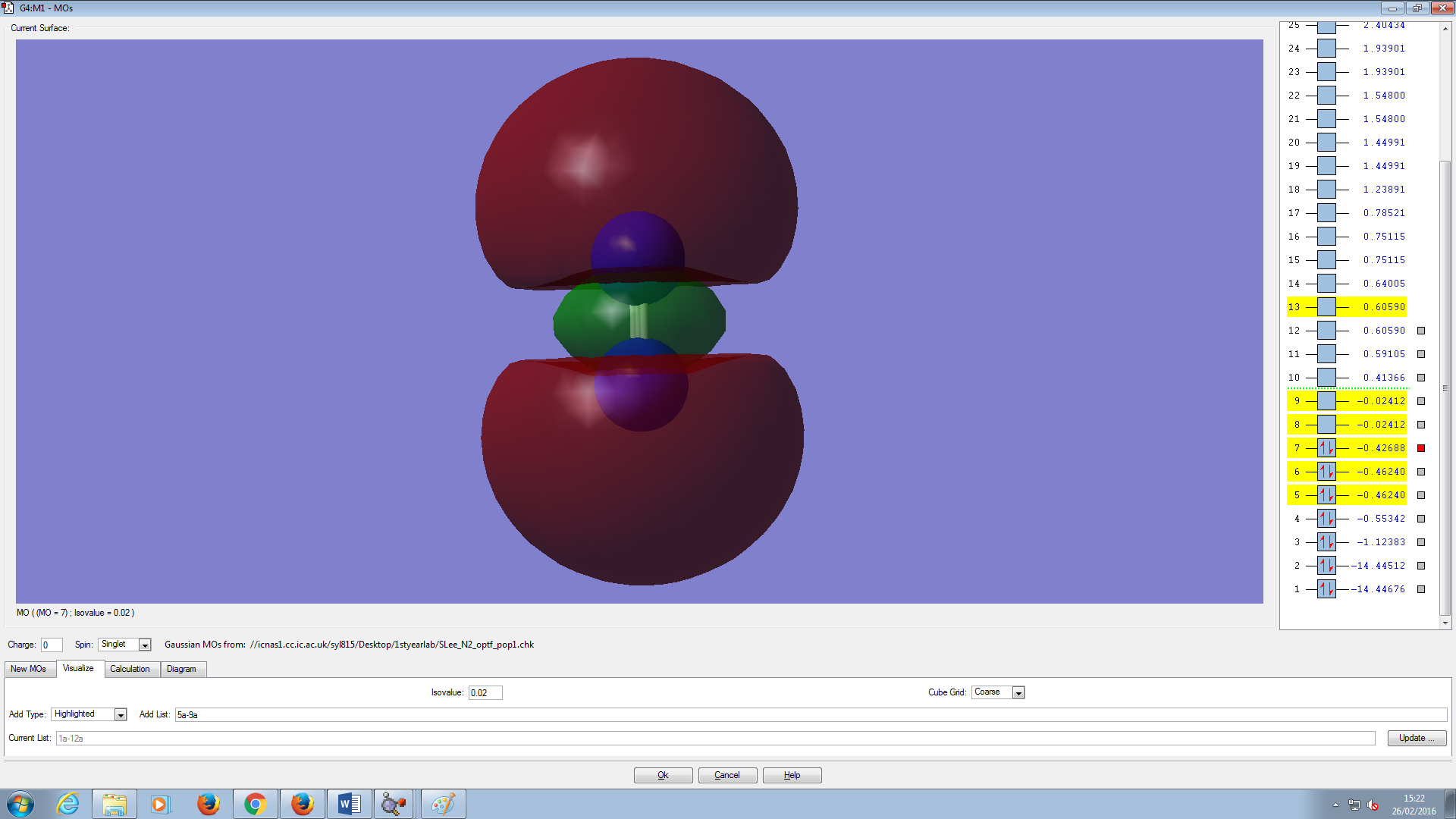Open the Spin Singlet dropdown
Screen dimensions: 1456x819
(x=145, y=645)
